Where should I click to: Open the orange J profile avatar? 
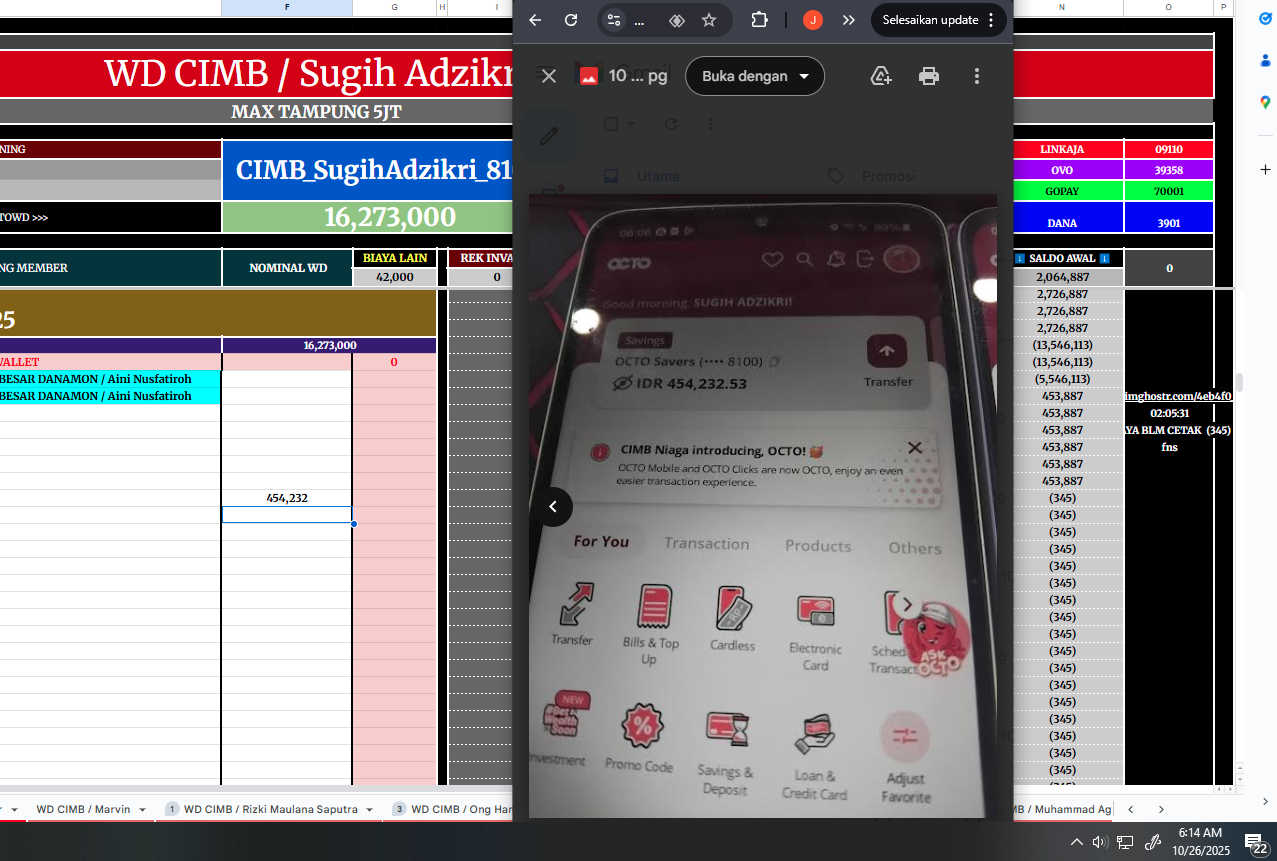click(813, 20)
